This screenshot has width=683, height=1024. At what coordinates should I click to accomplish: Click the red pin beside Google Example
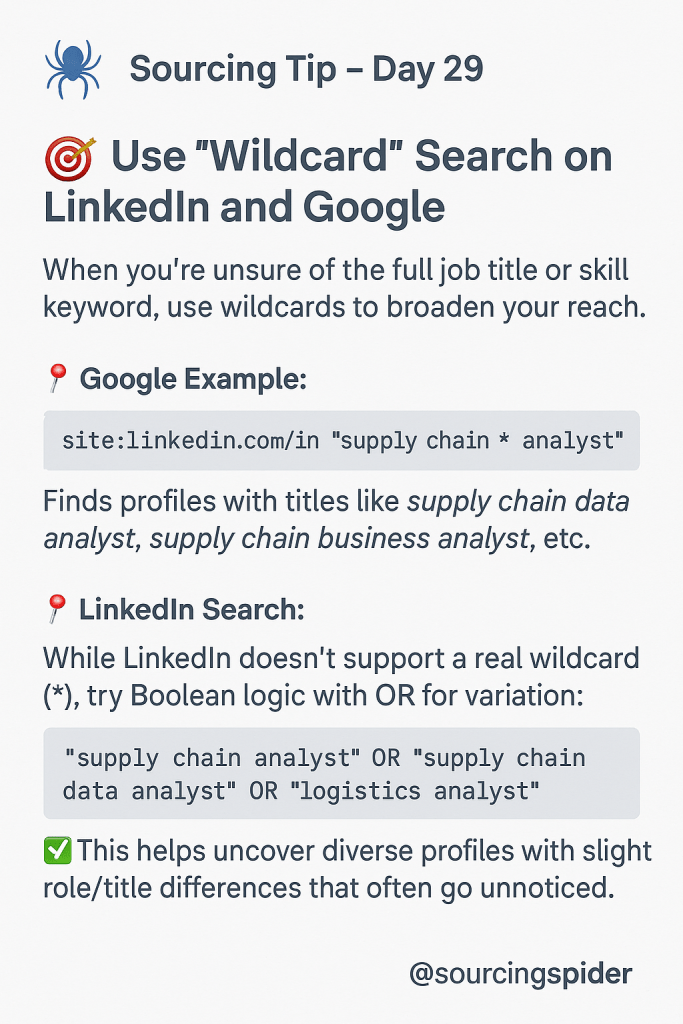(56, 379)
